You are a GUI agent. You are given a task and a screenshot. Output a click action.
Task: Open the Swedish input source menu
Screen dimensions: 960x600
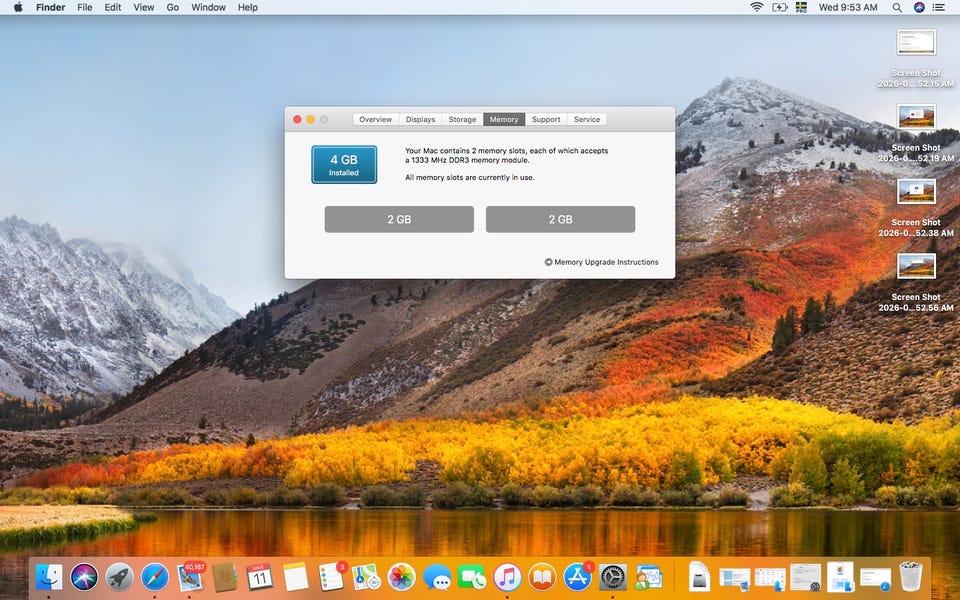(x=801, y=7)
